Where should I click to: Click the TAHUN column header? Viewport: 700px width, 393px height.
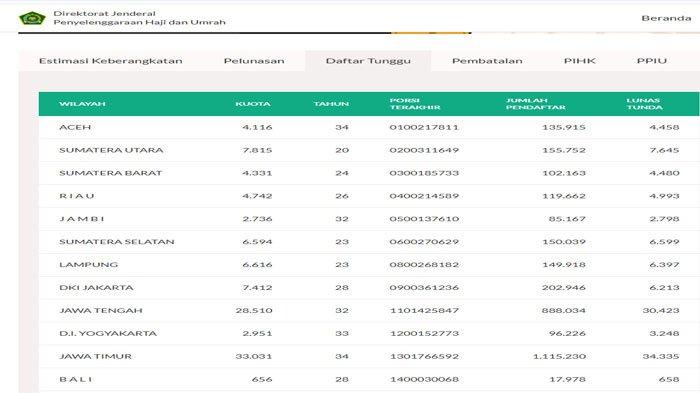tap(331, 104)
